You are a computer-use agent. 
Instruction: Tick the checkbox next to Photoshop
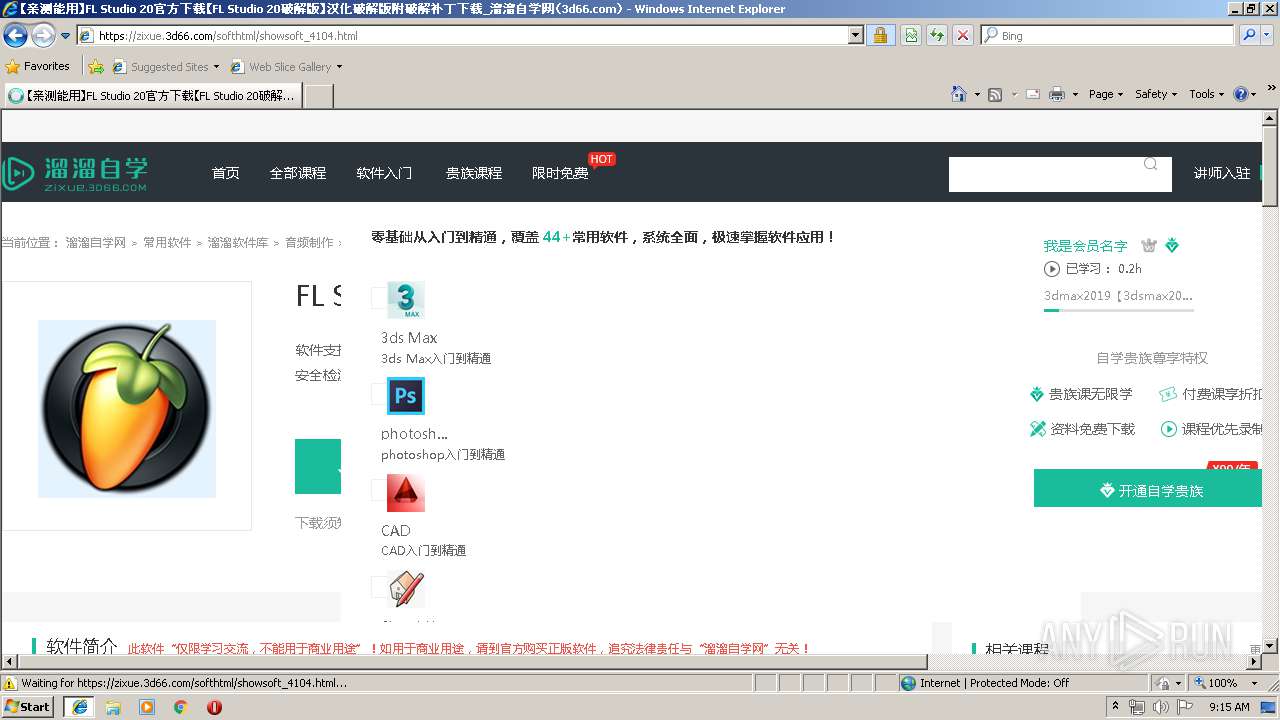[x=378, y=394]
